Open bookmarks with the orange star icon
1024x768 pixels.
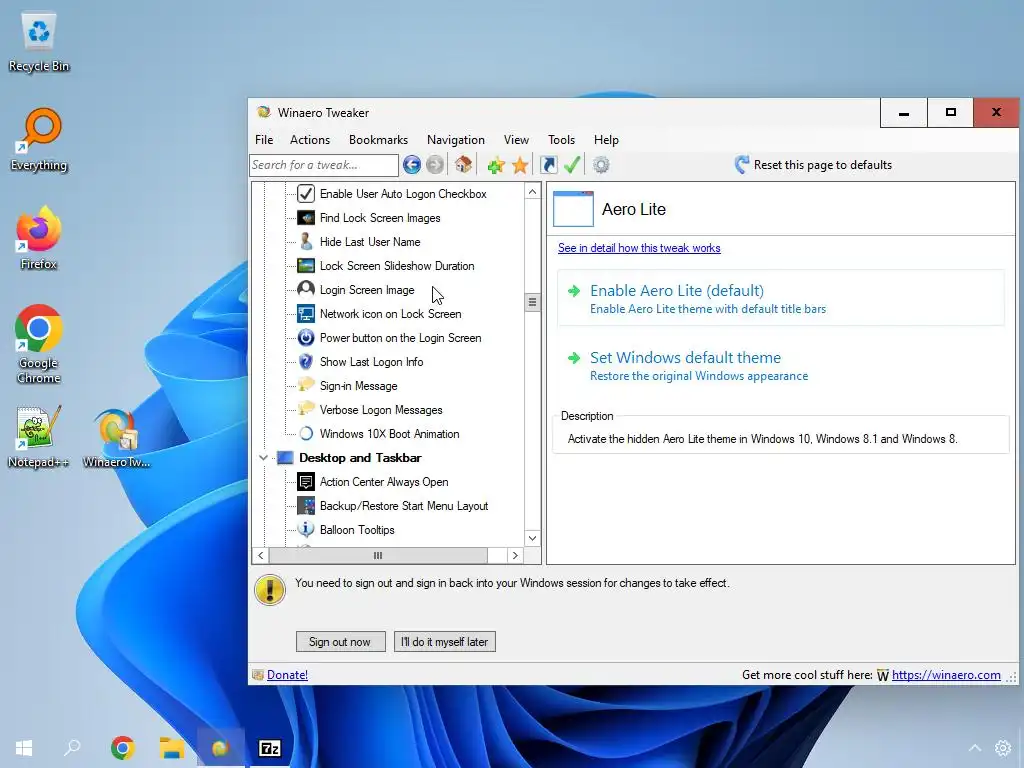point(520,165)
